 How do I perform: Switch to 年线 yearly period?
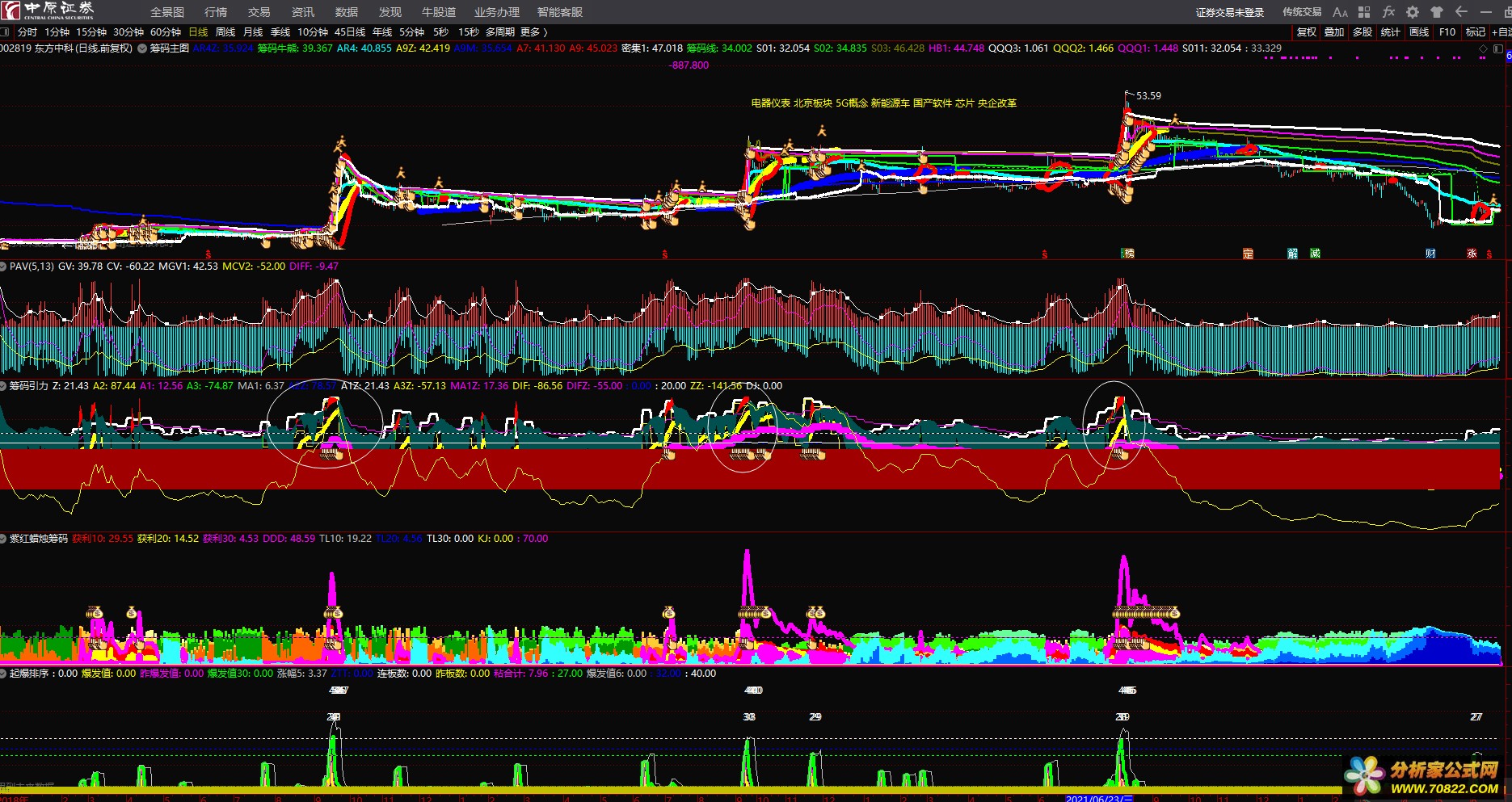(x=382, y=32)
